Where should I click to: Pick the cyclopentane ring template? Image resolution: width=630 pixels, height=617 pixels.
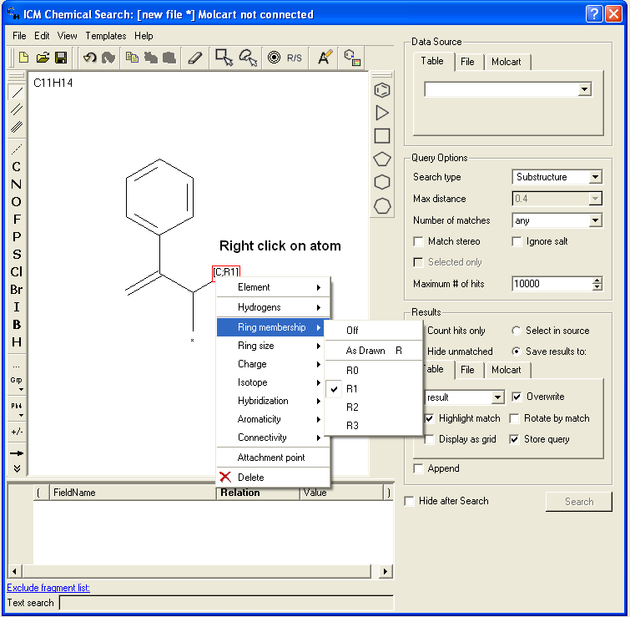382,159
